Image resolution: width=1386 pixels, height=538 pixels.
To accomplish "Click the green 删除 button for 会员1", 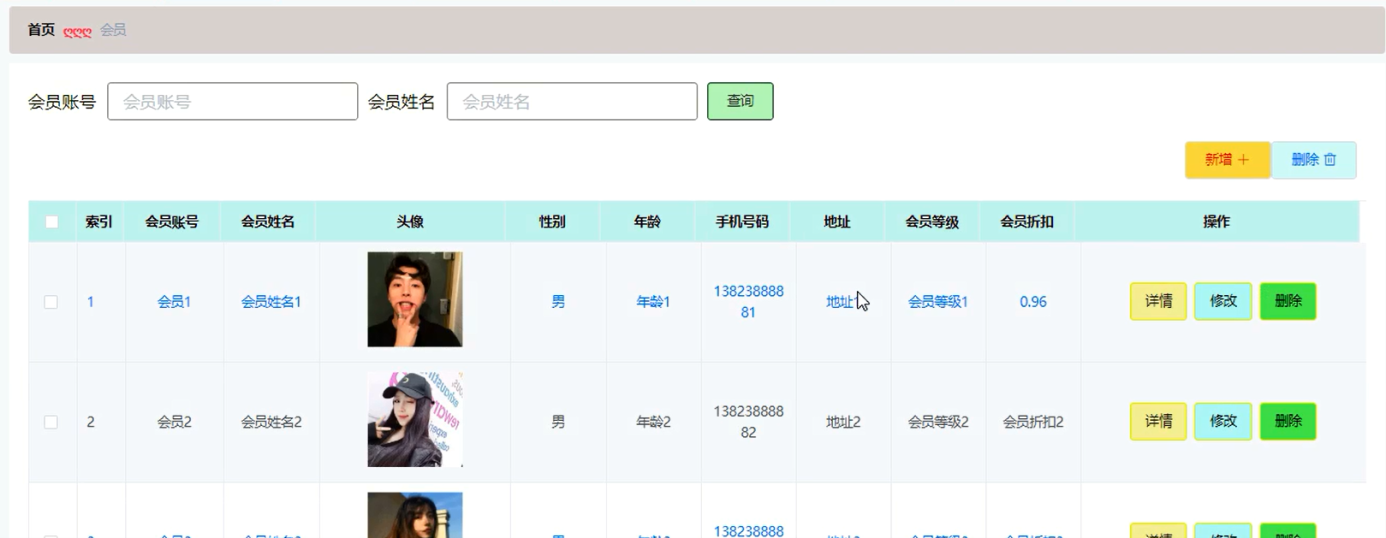I will click(x=1288, y=301).
